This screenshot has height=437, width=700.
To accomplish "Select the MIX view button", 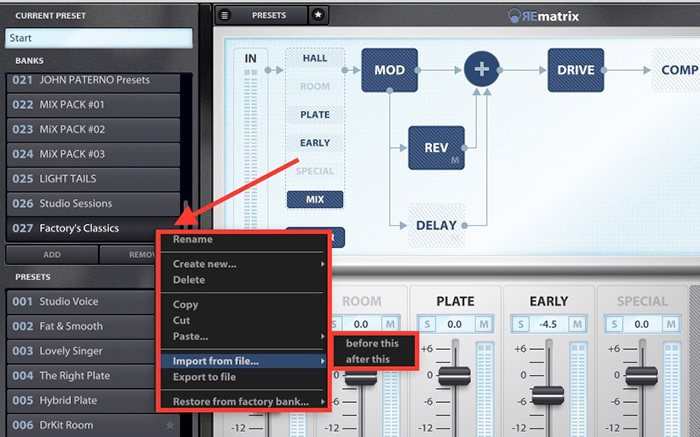I will click(315, 200).
